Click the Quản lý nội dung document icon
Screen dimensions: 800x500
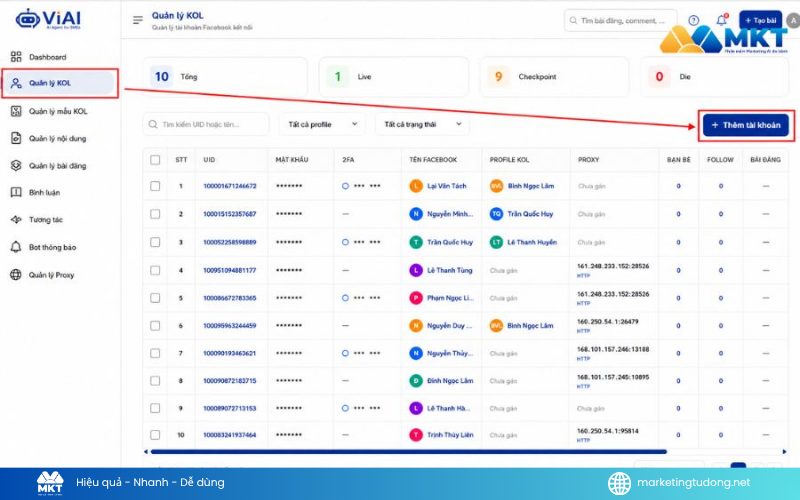[16, 138]
